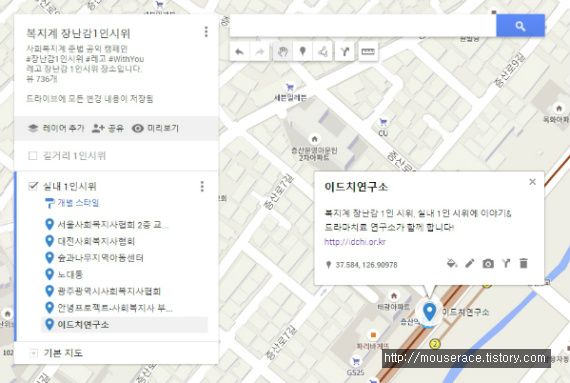Screen dimensions: 570x383
Task: Select the draw line tool
Action: (322, 52)
